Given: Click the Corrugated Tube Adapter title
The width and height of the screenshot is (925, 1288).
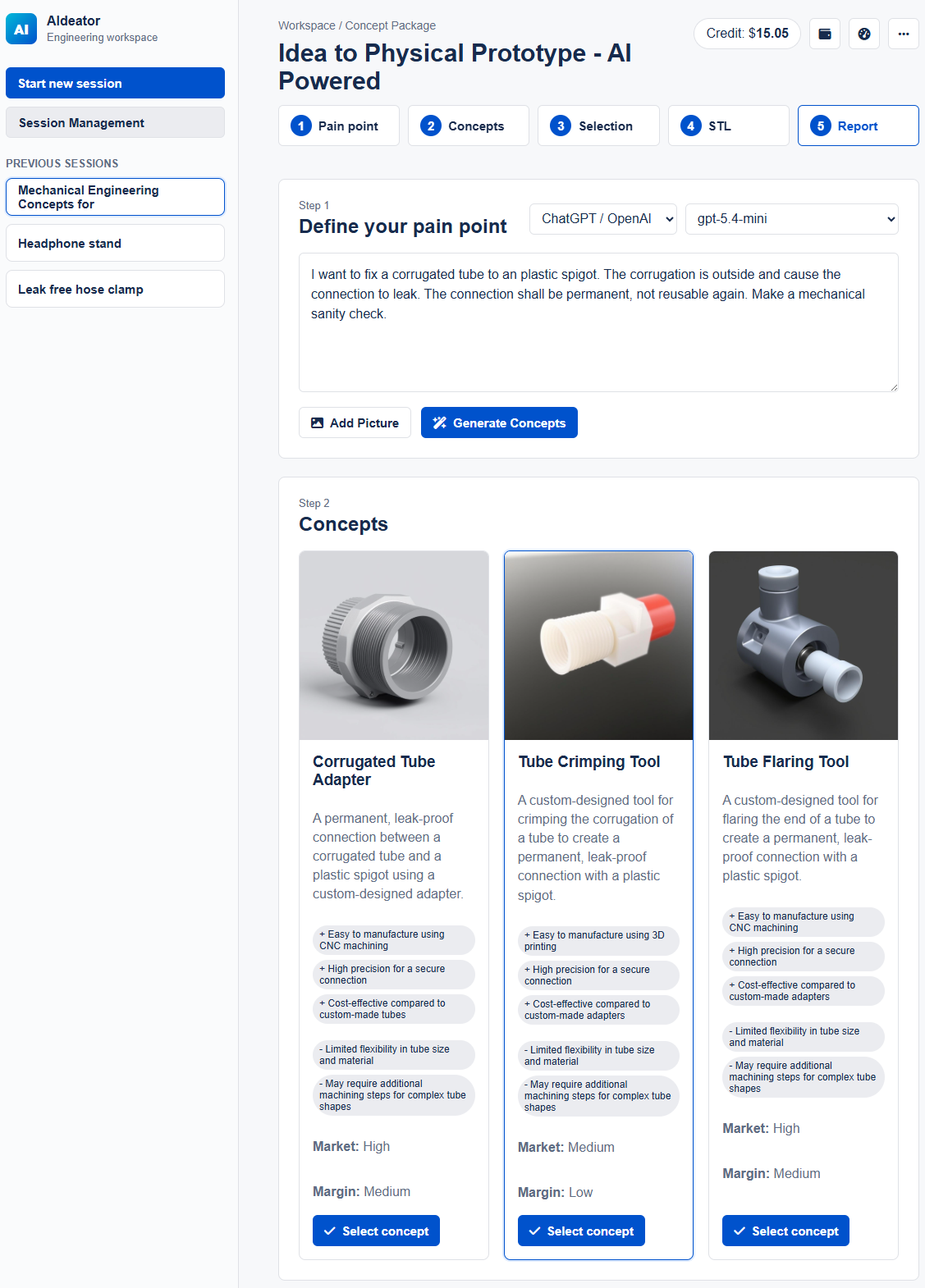Looking at the screenshot, I should 374,770.
